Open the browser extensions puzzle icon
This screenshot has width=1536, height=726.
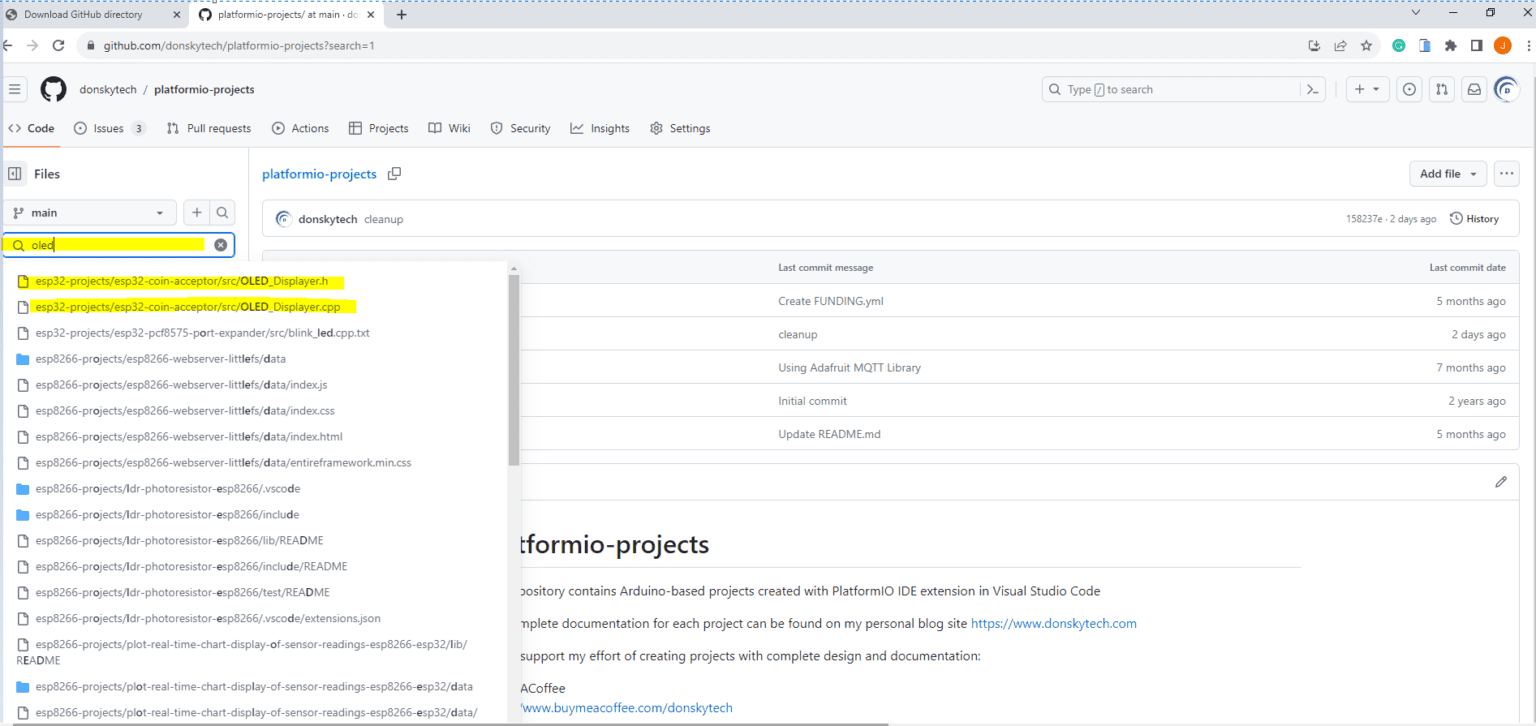[1452, 45]
